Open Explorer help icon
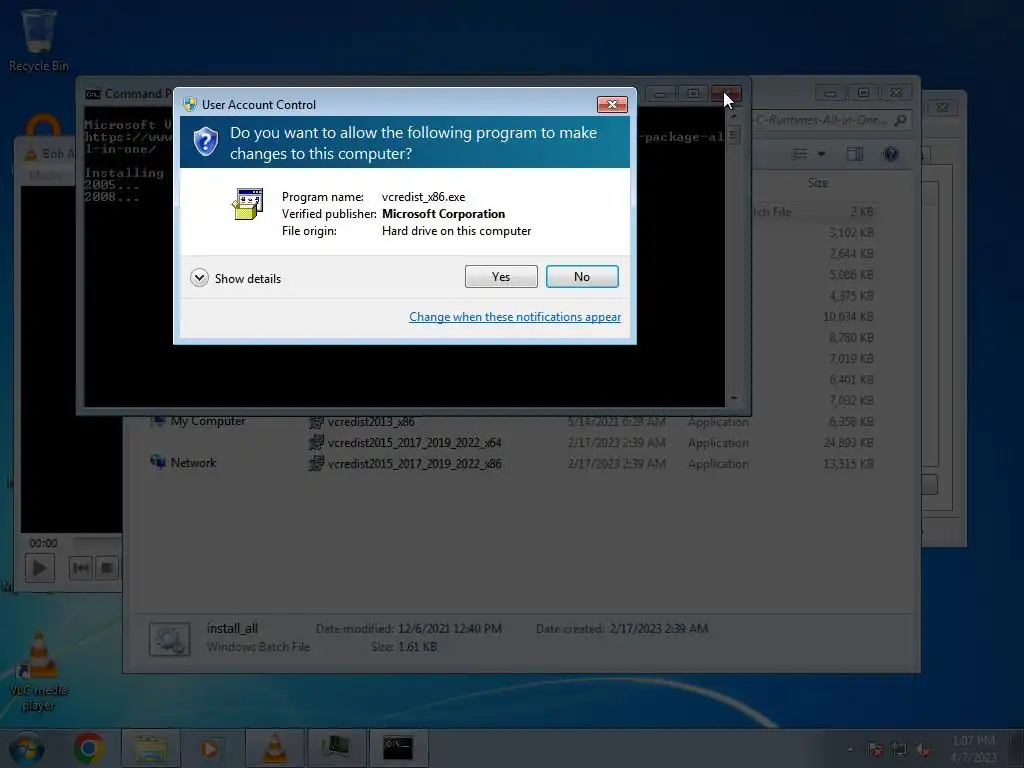 pyautogui.click(x=891, y=154)
